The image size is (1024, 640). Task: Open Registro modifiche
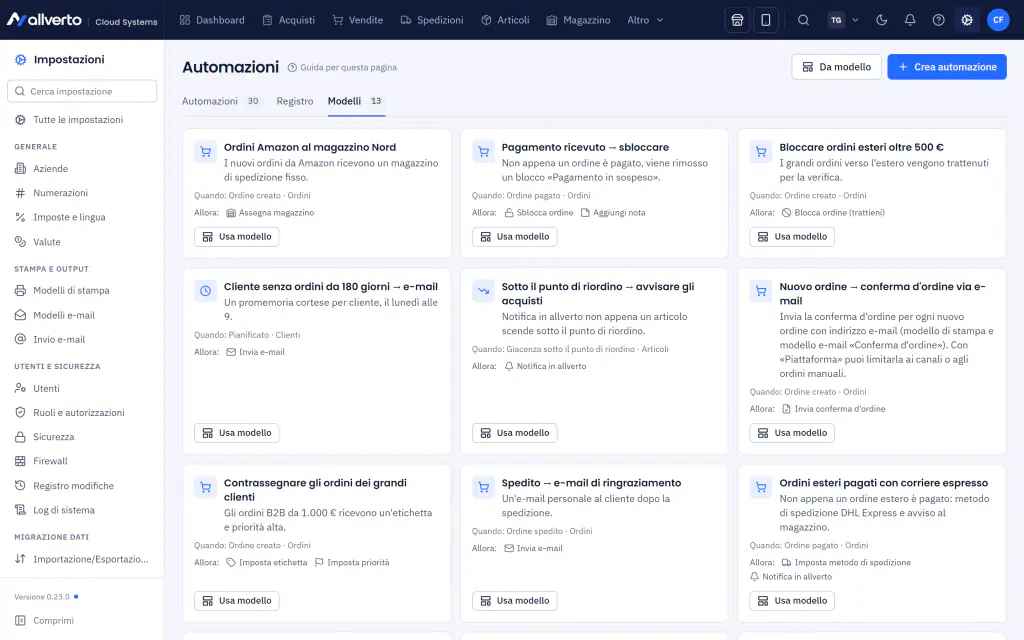coord(82,485)
